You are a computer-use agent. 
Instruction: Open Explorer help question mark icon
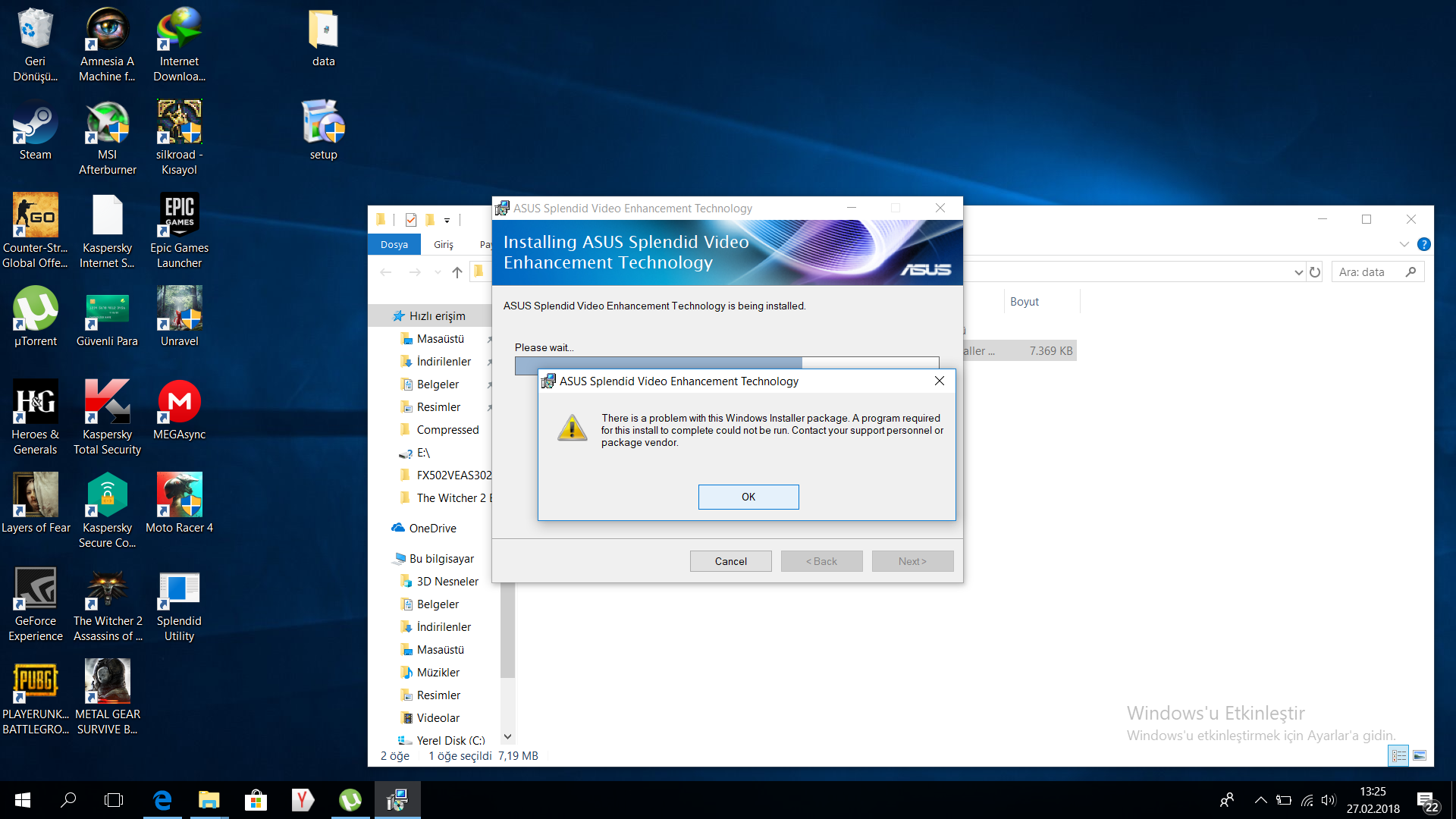point(1423,244)
